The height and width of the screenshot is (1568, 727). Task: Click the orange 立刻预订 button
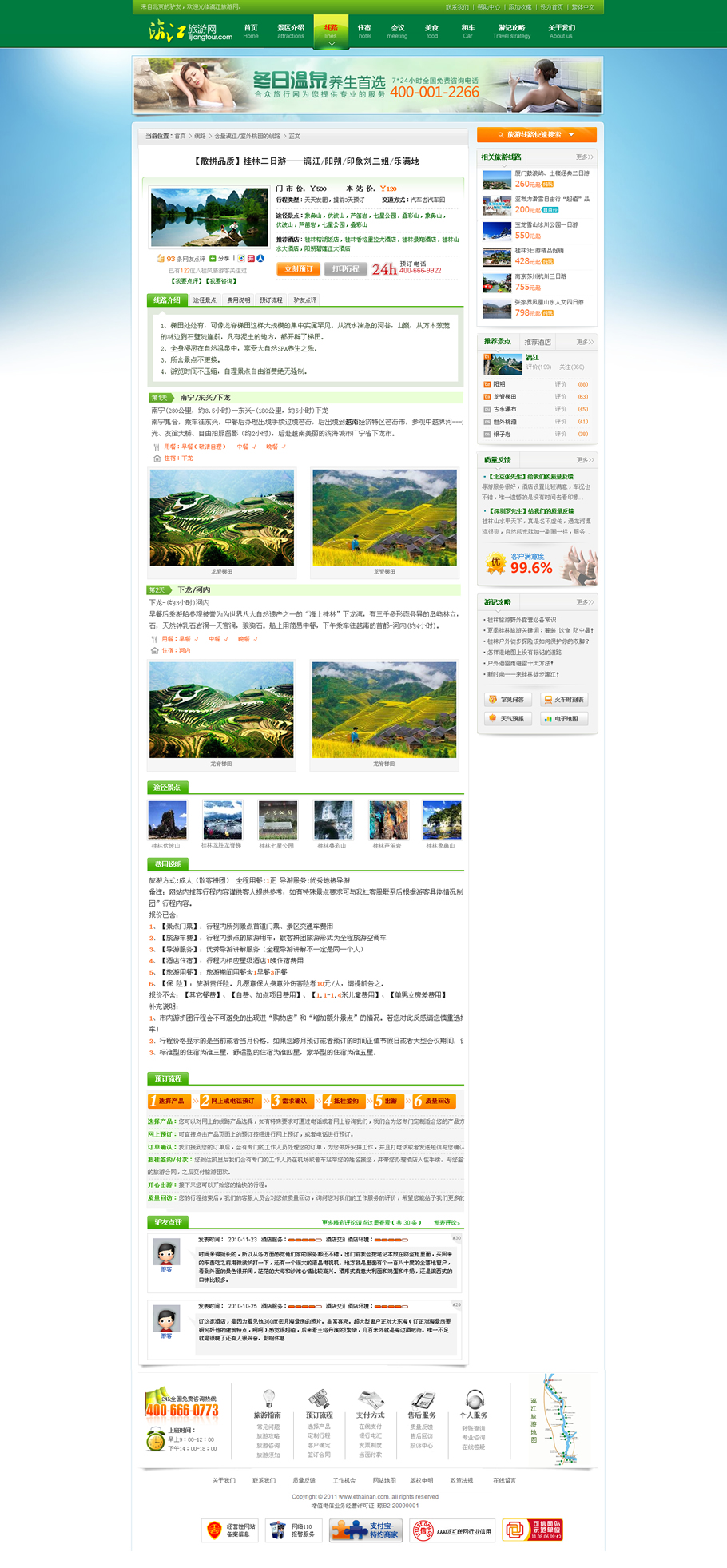(x=299, y=269)
